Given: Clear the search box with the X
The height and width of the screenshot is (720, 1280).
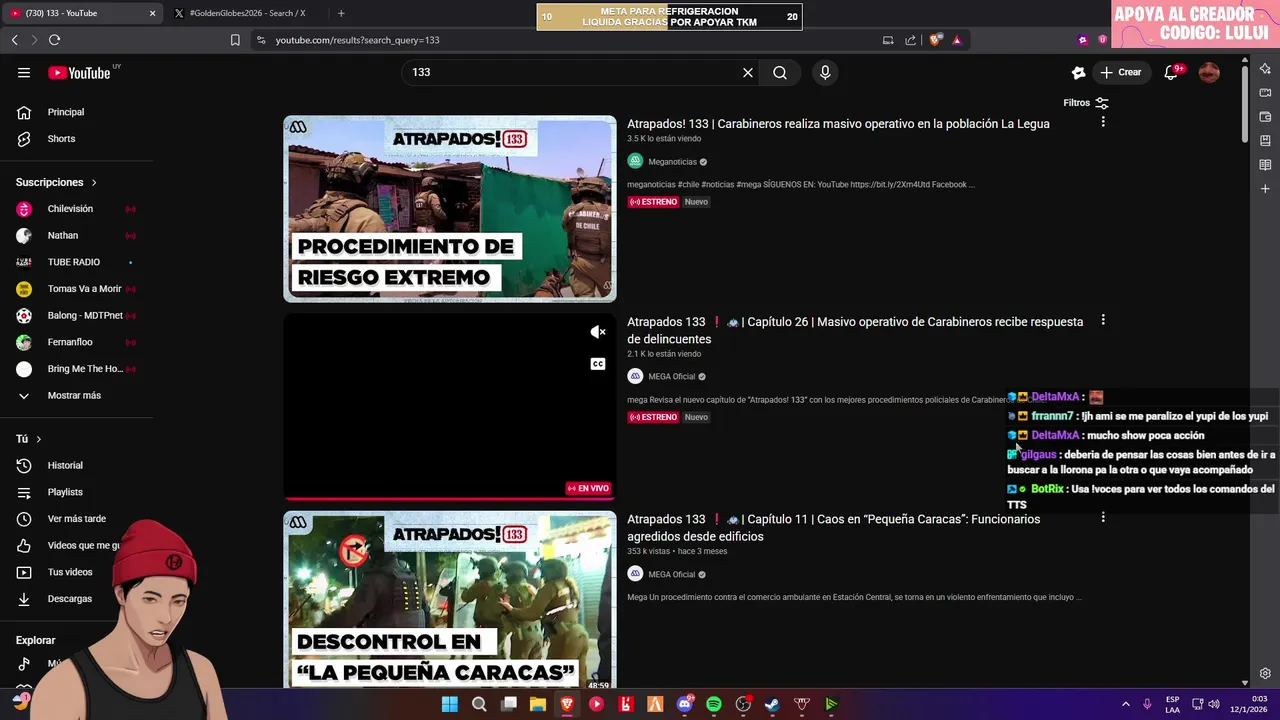Looking at the screenshot, I should 747,72.
